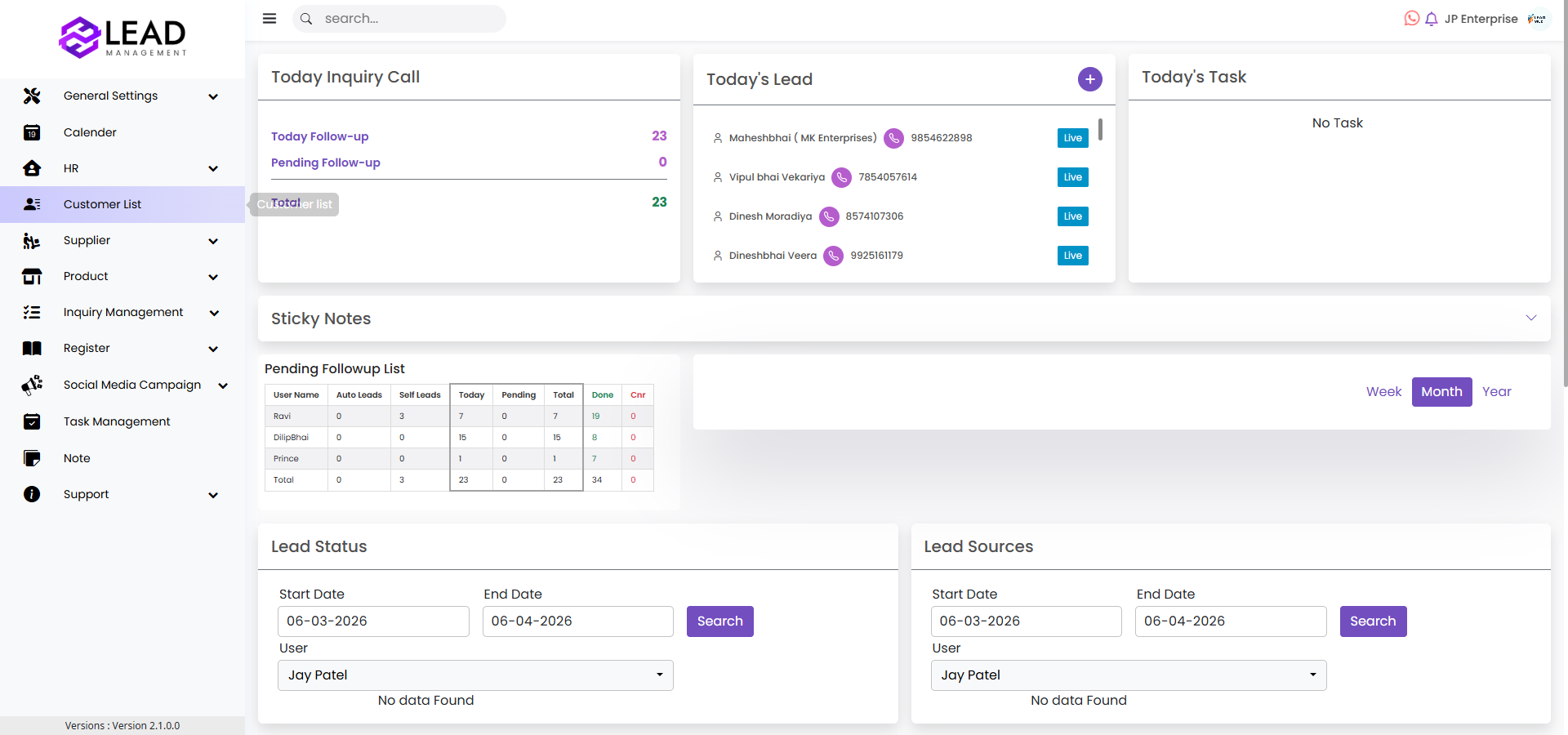This screenshot has width=1568, height=735.
Task: Open Calender menu item
Action: tap(122, 132)
